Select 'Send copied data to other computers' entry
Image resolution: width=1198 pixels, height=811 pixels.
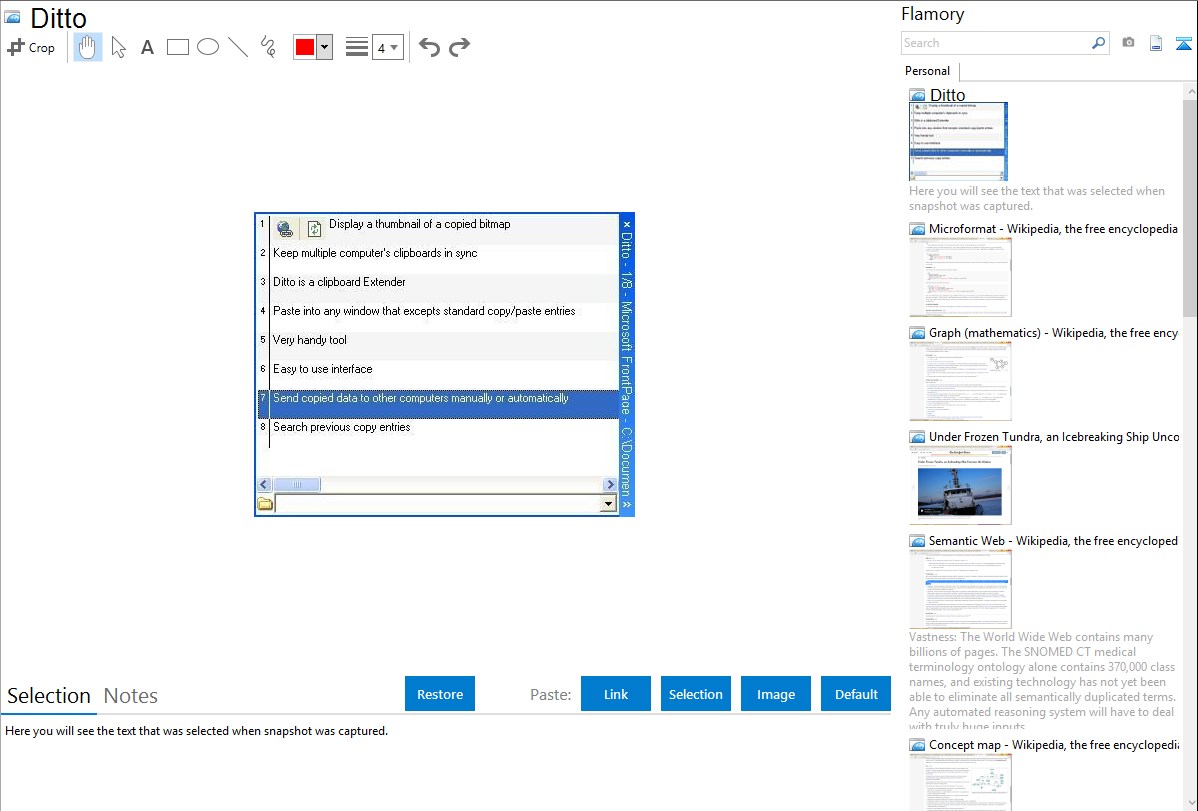(x=438, y=404)
